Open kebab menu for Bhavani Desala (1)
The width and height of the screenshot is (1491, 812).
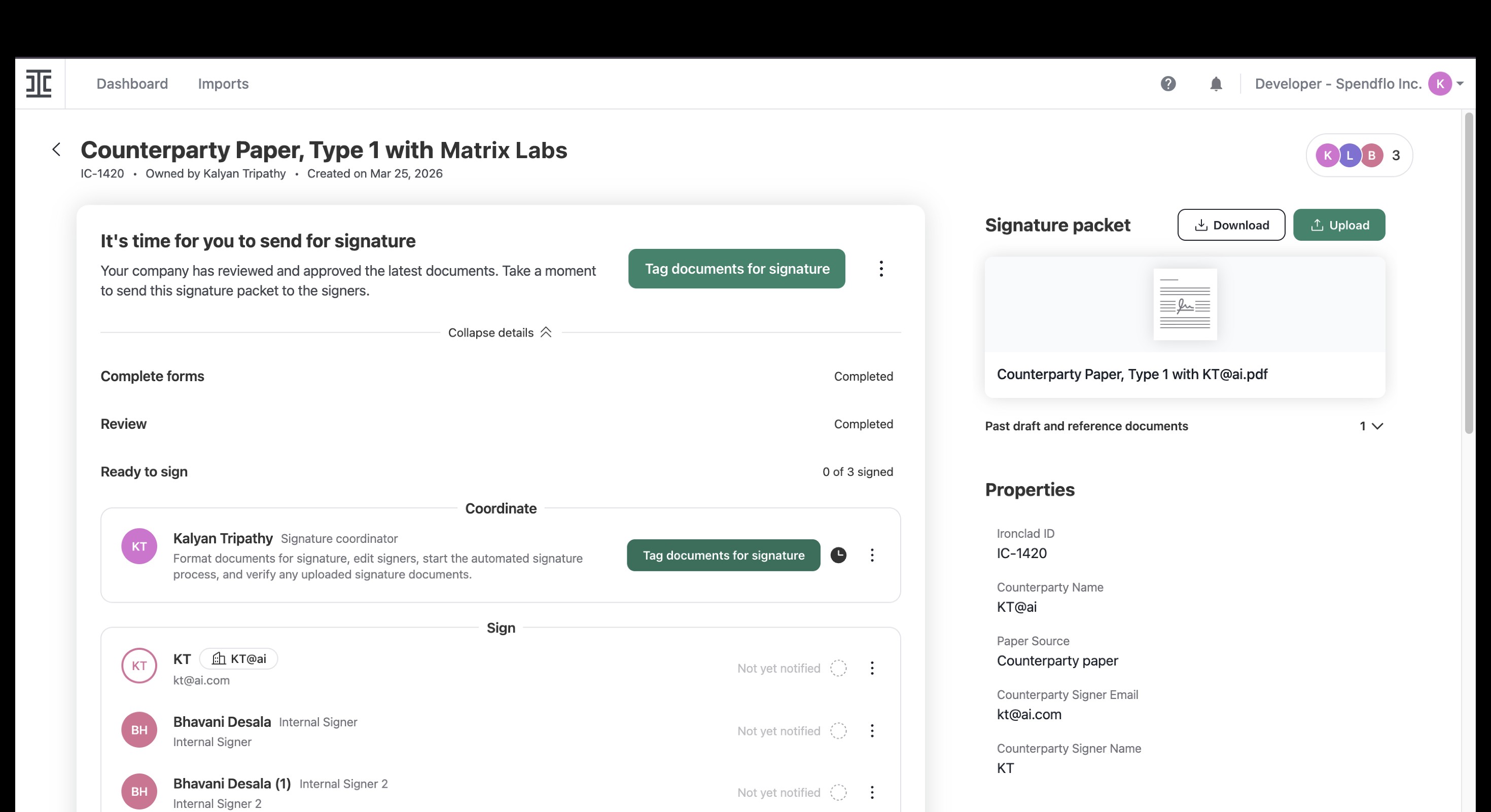click(x=872, y=792)
